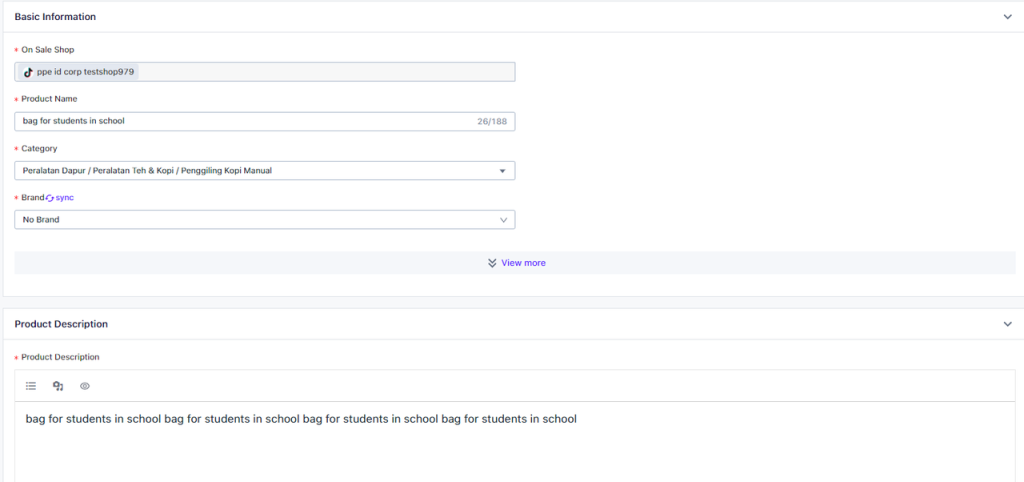Collapse the Basic Information section chevron

click(x=1008, y=17)
